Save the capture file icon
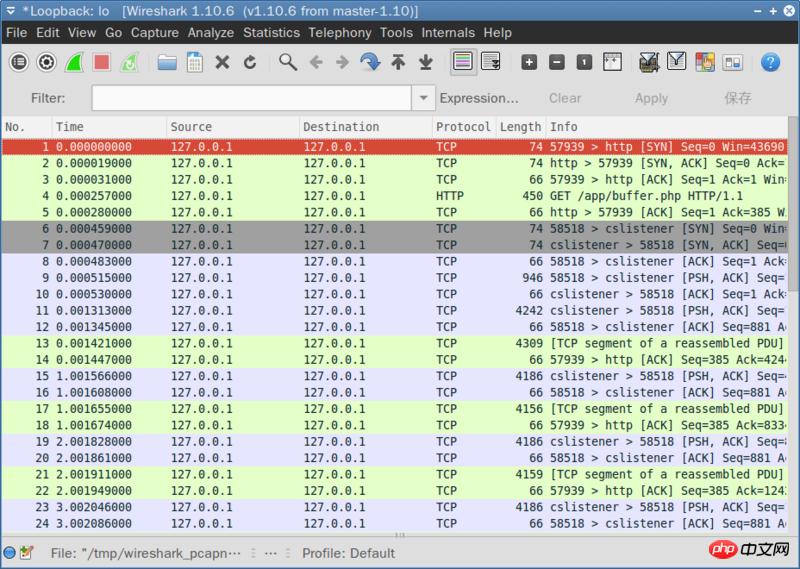The height and width of the screenshot is (569, 800). (195, 62)
